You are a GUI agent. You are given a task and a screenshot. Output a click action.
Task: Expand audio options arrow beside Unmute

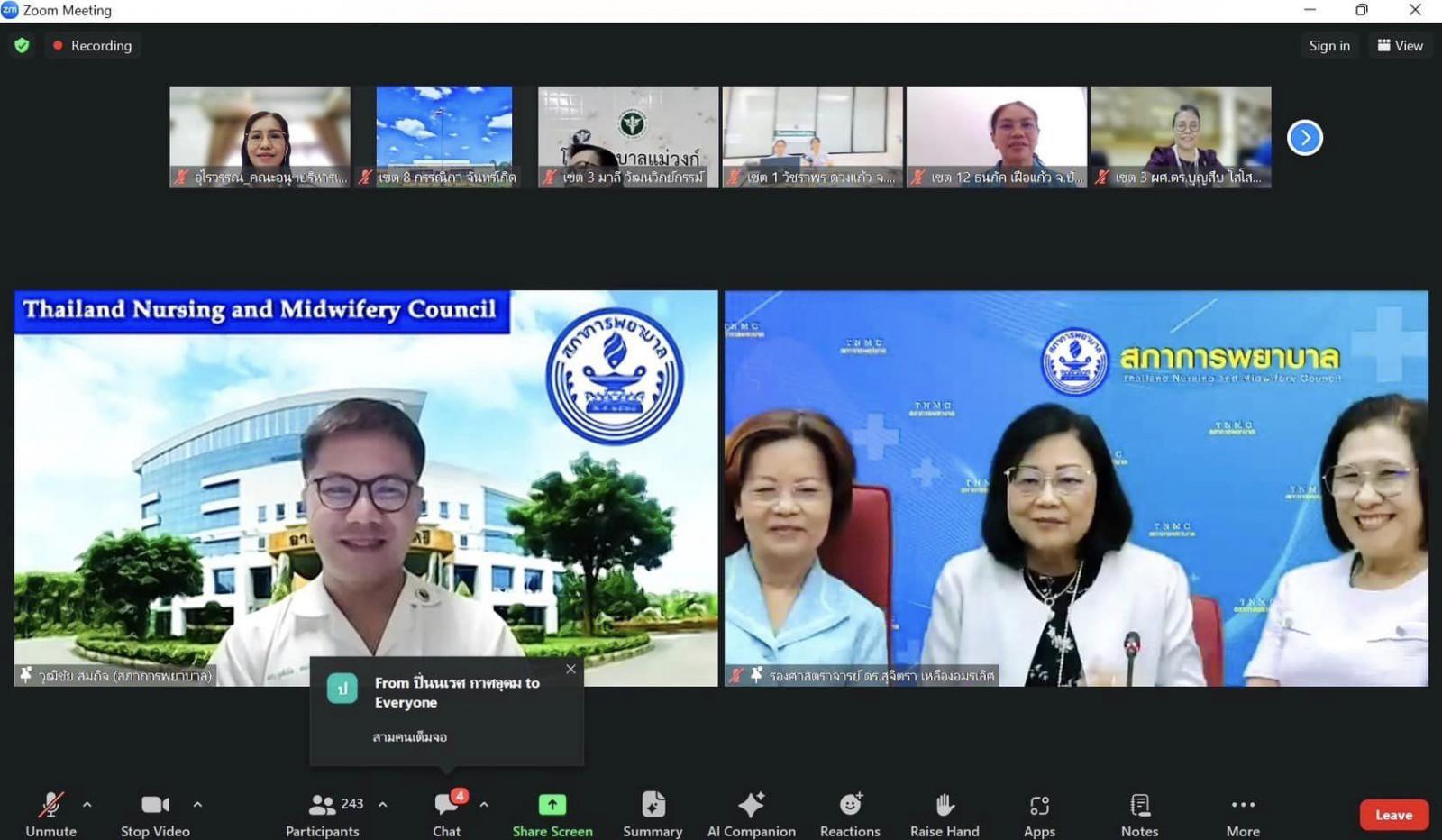[87, 804]
